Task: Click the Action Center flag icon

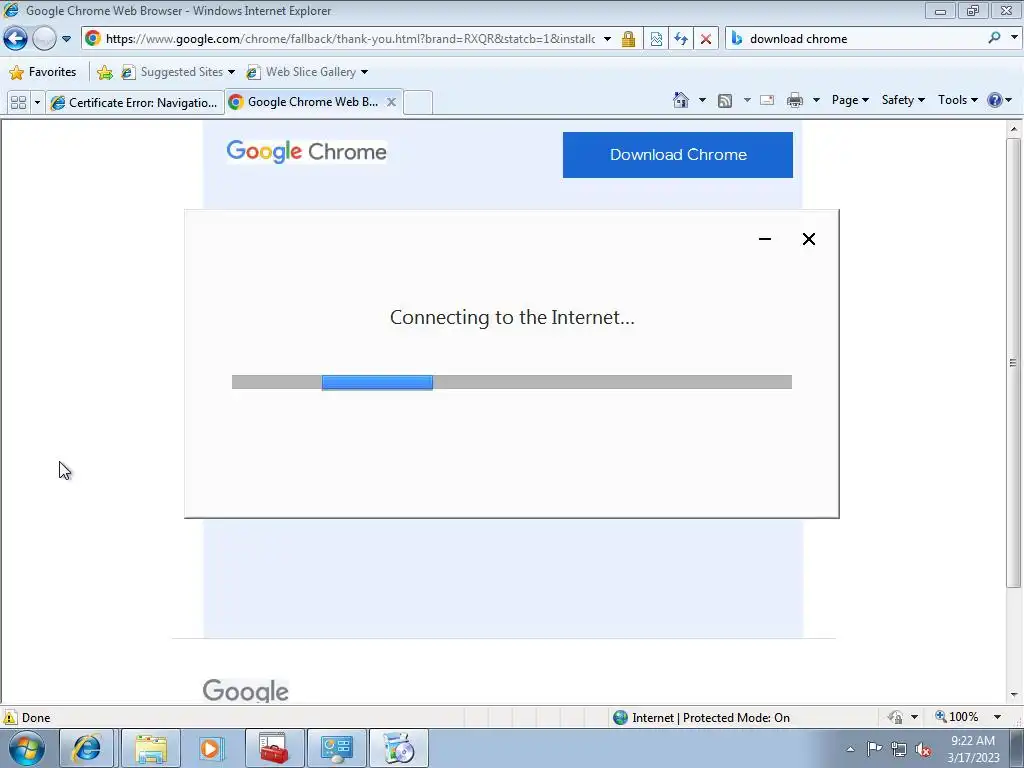Action: (874, 749)
